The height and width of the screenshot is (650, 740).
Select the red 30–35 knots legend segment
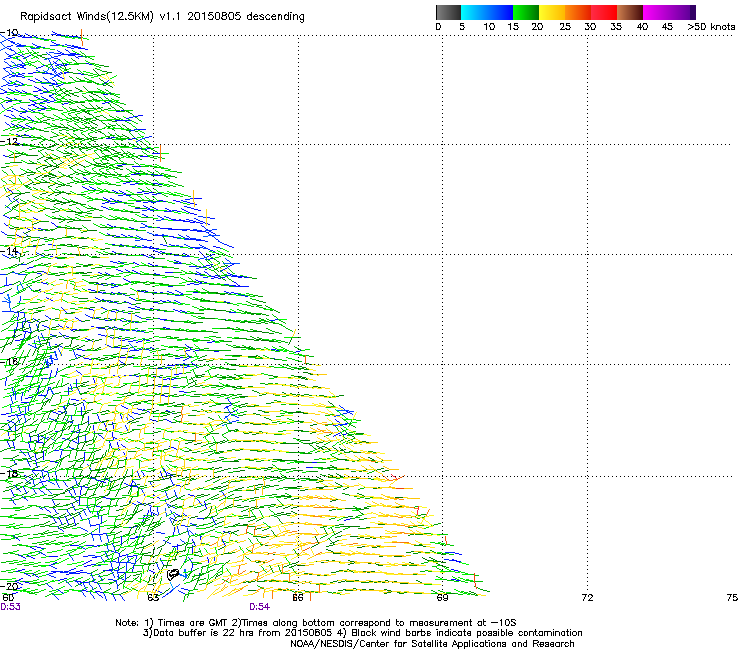tap(604, 12)
